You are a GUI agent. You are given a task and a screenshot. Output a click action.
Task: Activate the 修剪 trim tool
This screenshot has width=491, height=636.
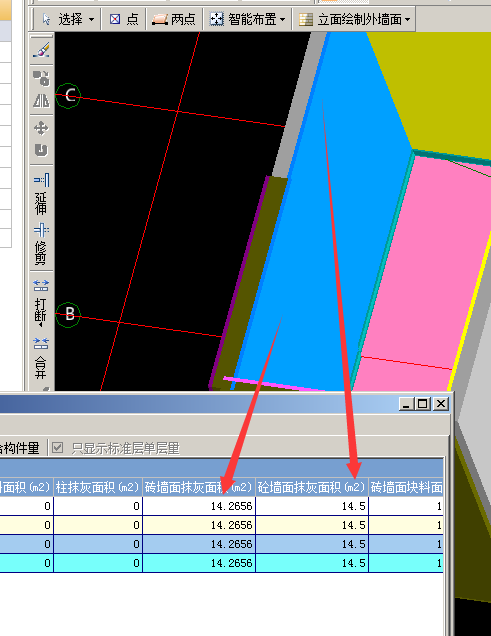41,244
